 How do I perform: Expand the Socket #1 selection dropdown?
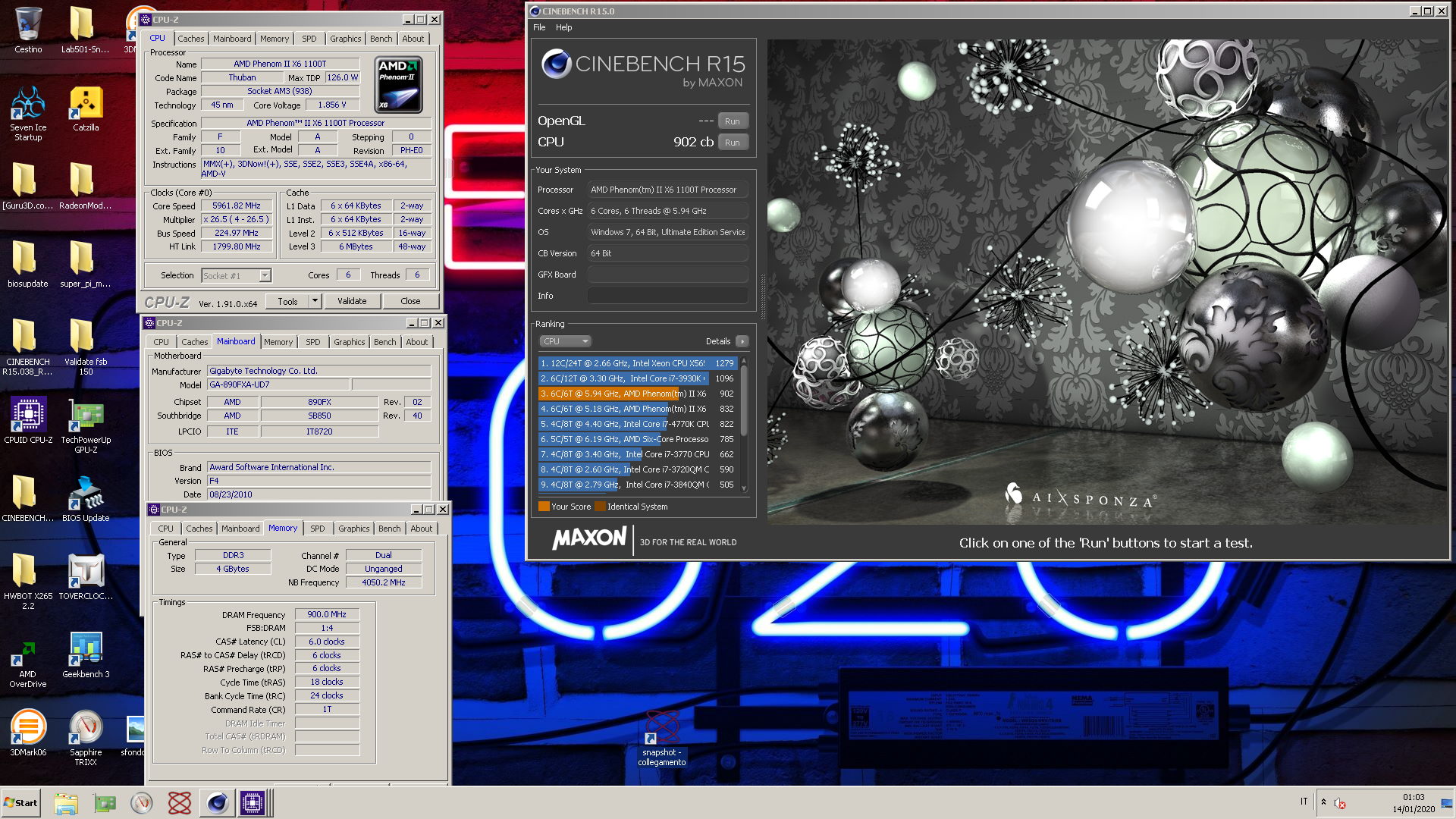pos(265,275)
